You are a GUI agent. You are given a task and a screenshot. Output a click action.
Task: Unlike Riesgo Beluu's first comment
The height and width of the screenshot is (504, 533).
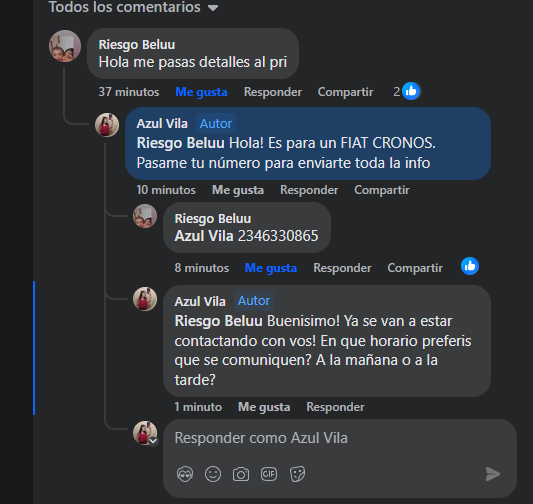pos(201,92)
